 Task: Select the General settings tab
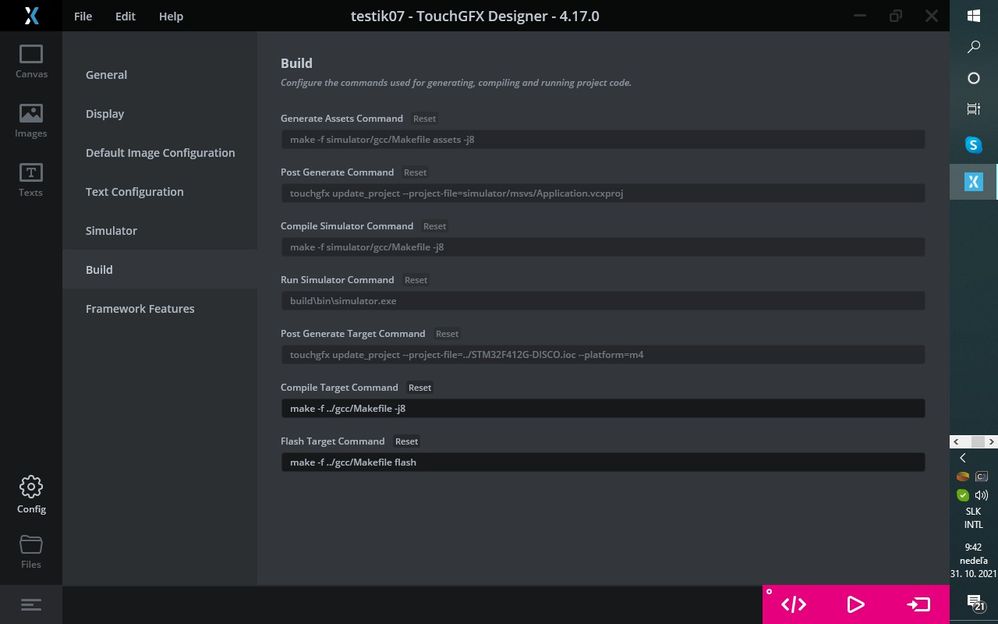(x=160, y=74)
